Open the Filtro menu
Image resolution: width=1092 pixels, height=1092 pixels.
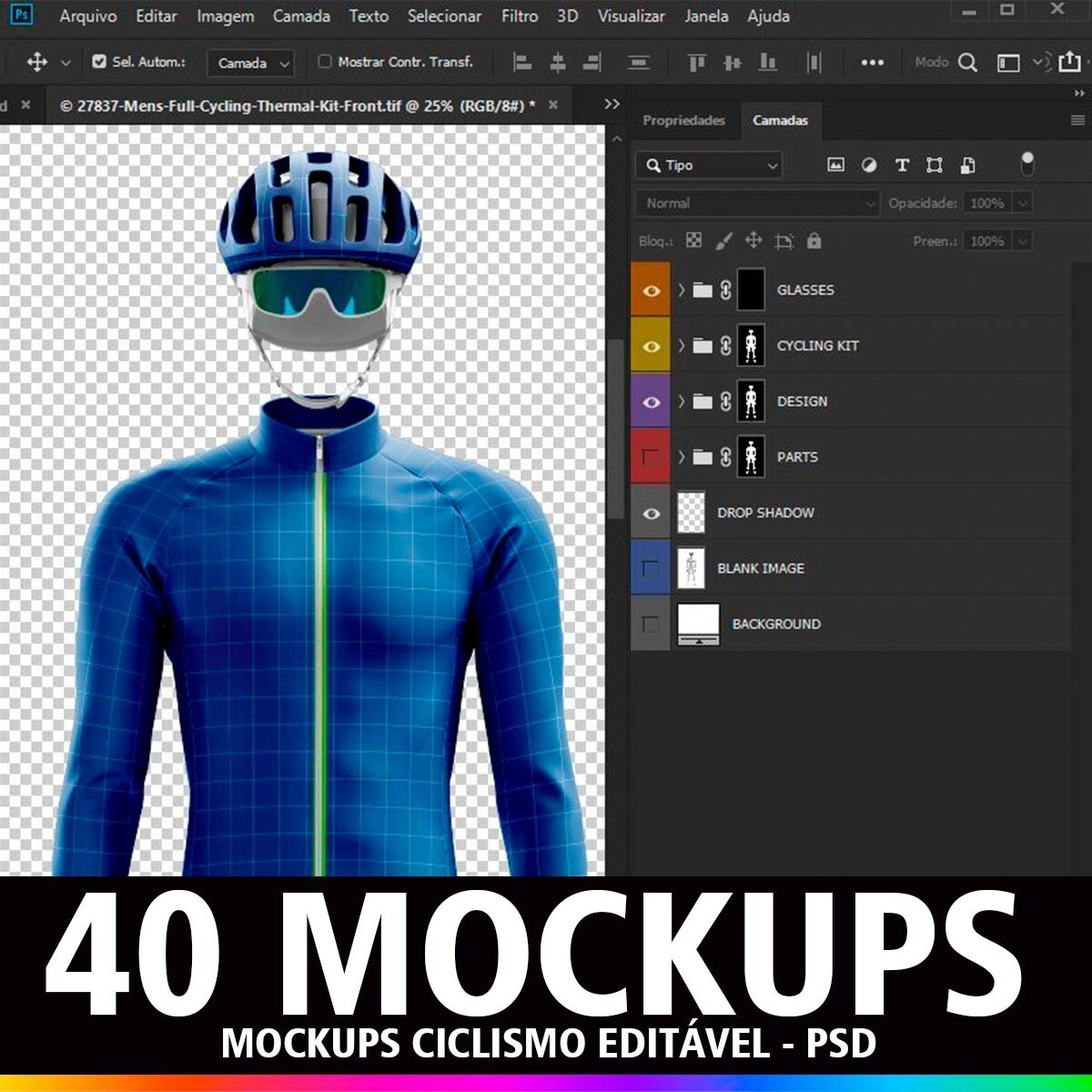click(x=520, y=16)
